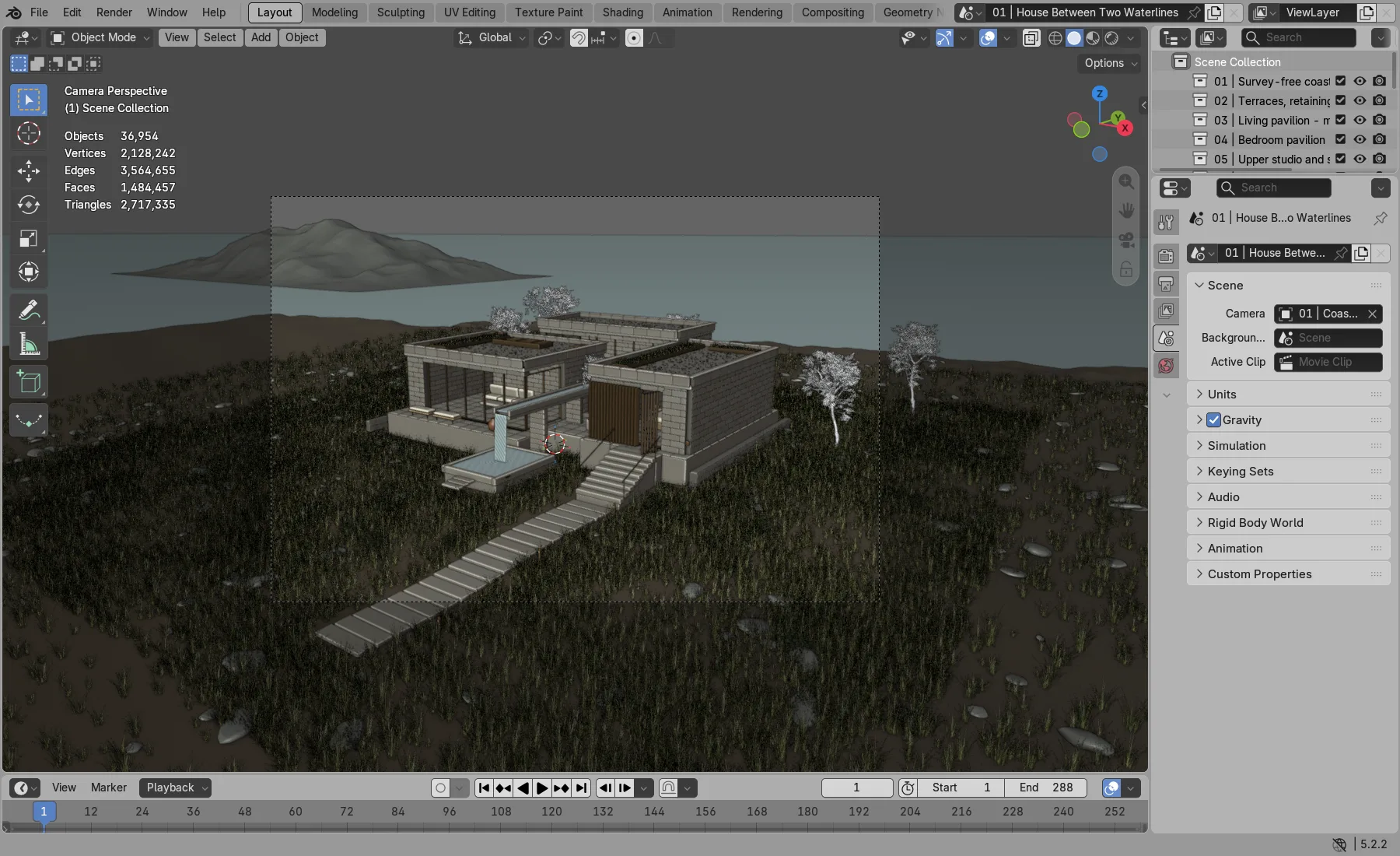Uncheck the Gravity checkbox
This screenshot has width=1400, height=856.
(1213, 420)
